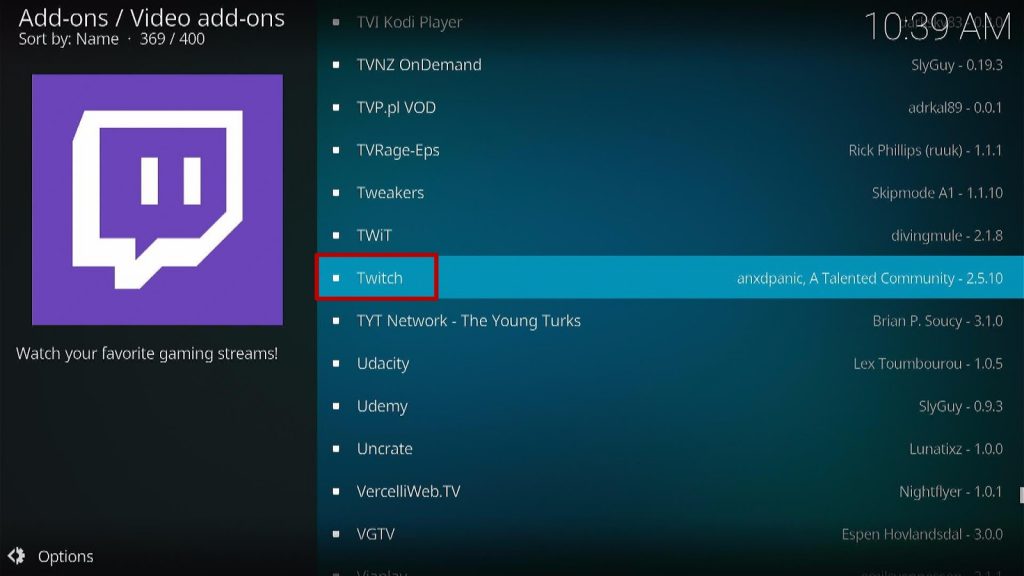Image resolution: width=1024 pixels, height=576 pixels.
Task: Open the highlighted Twitch add-on
Action: [671, 278]
